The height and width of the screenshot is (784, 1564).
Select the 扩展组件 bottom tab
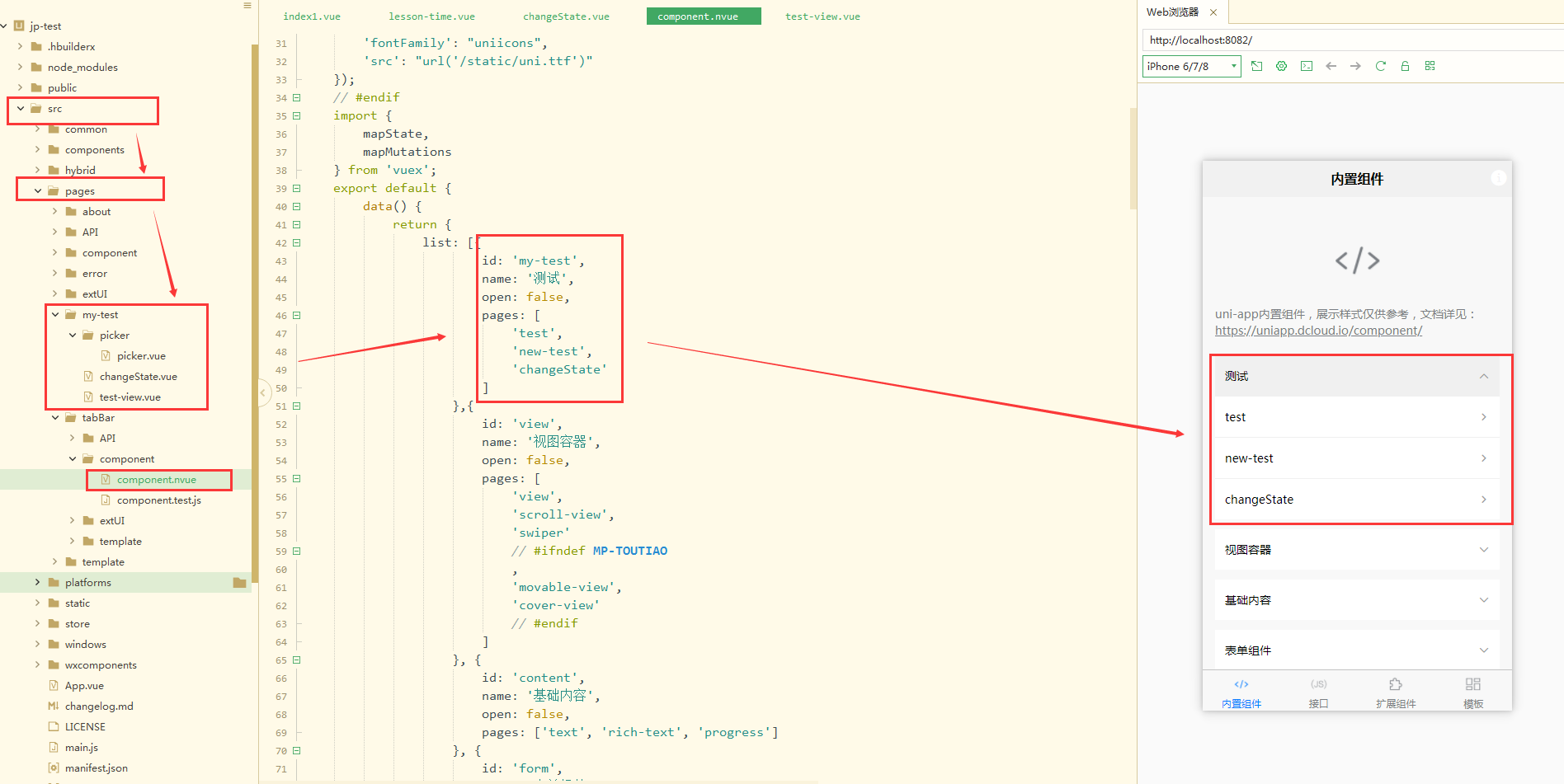1396,692
